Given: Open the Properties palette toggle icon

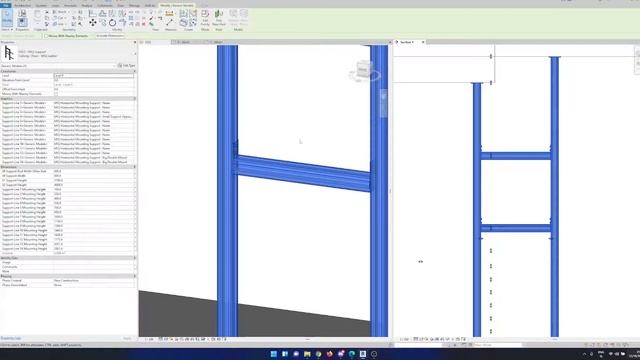Looking at the screenshot, I should (x=22, y=22).
